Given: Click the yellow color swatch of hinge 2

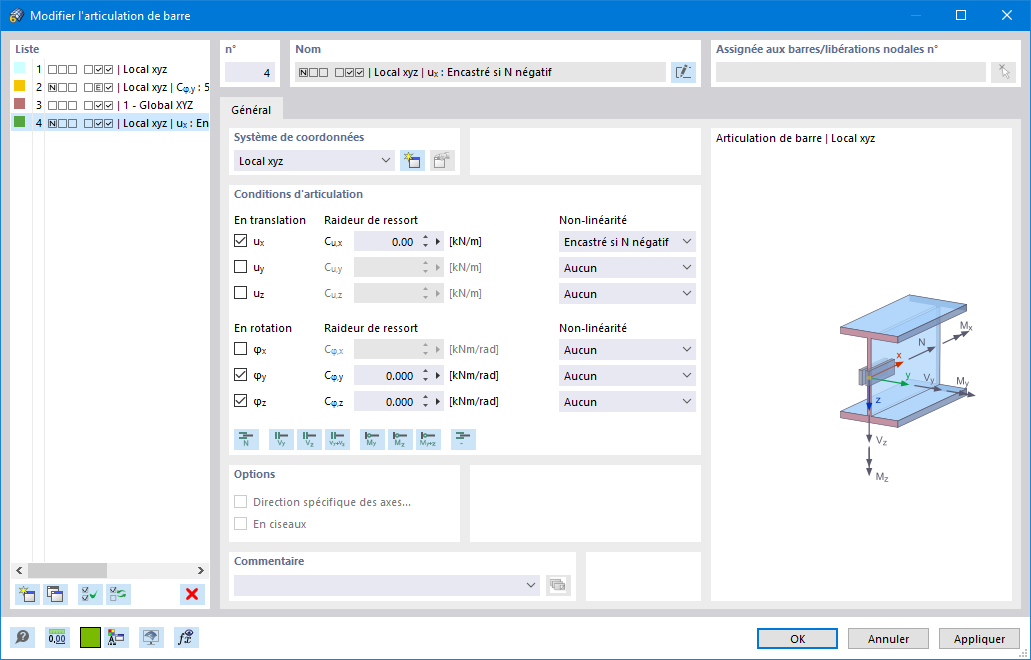Looking at the screenshot, I should point(20,86).
